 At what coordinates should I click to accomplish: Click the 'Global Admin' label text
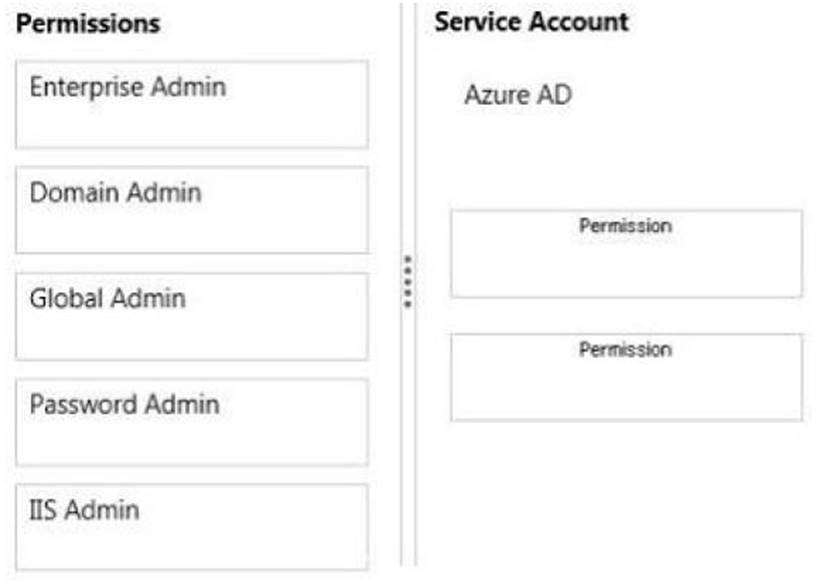tap(107, 298)
